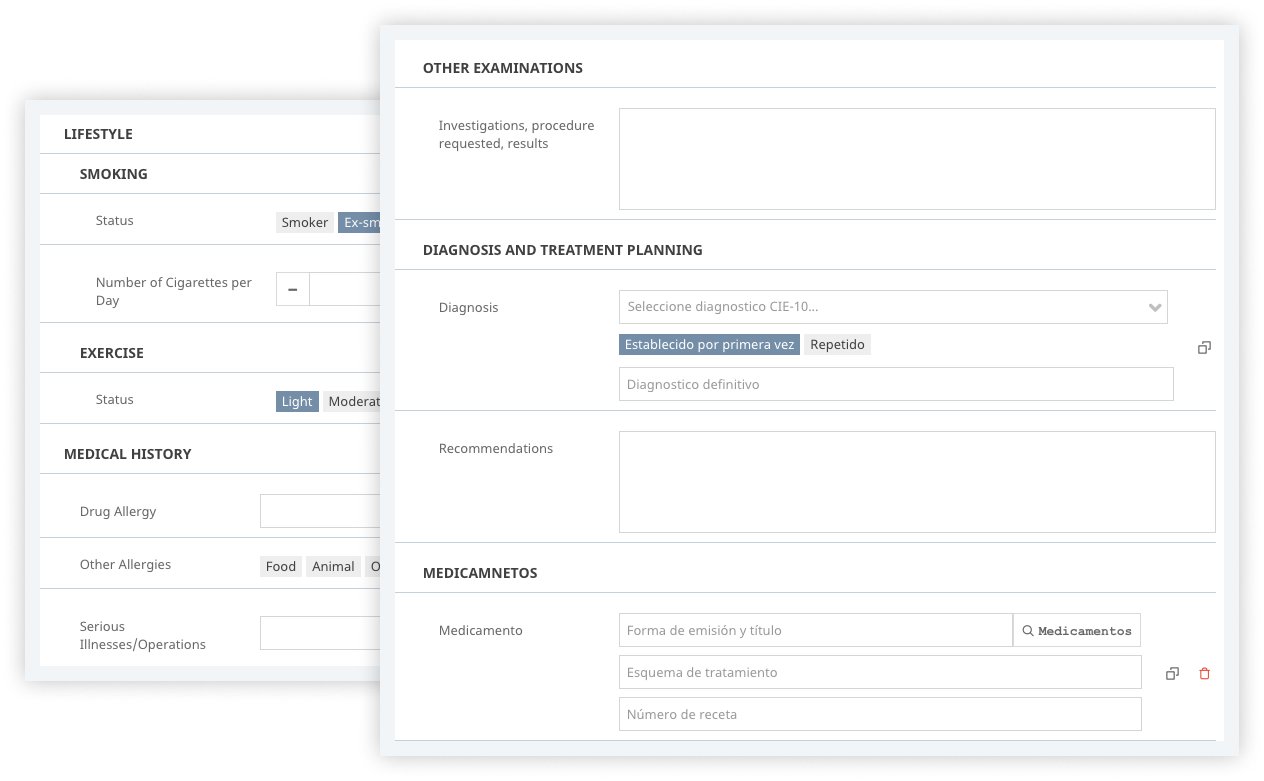
Task: Select Moderate exercise status
Action: click(x=352, y=401)
